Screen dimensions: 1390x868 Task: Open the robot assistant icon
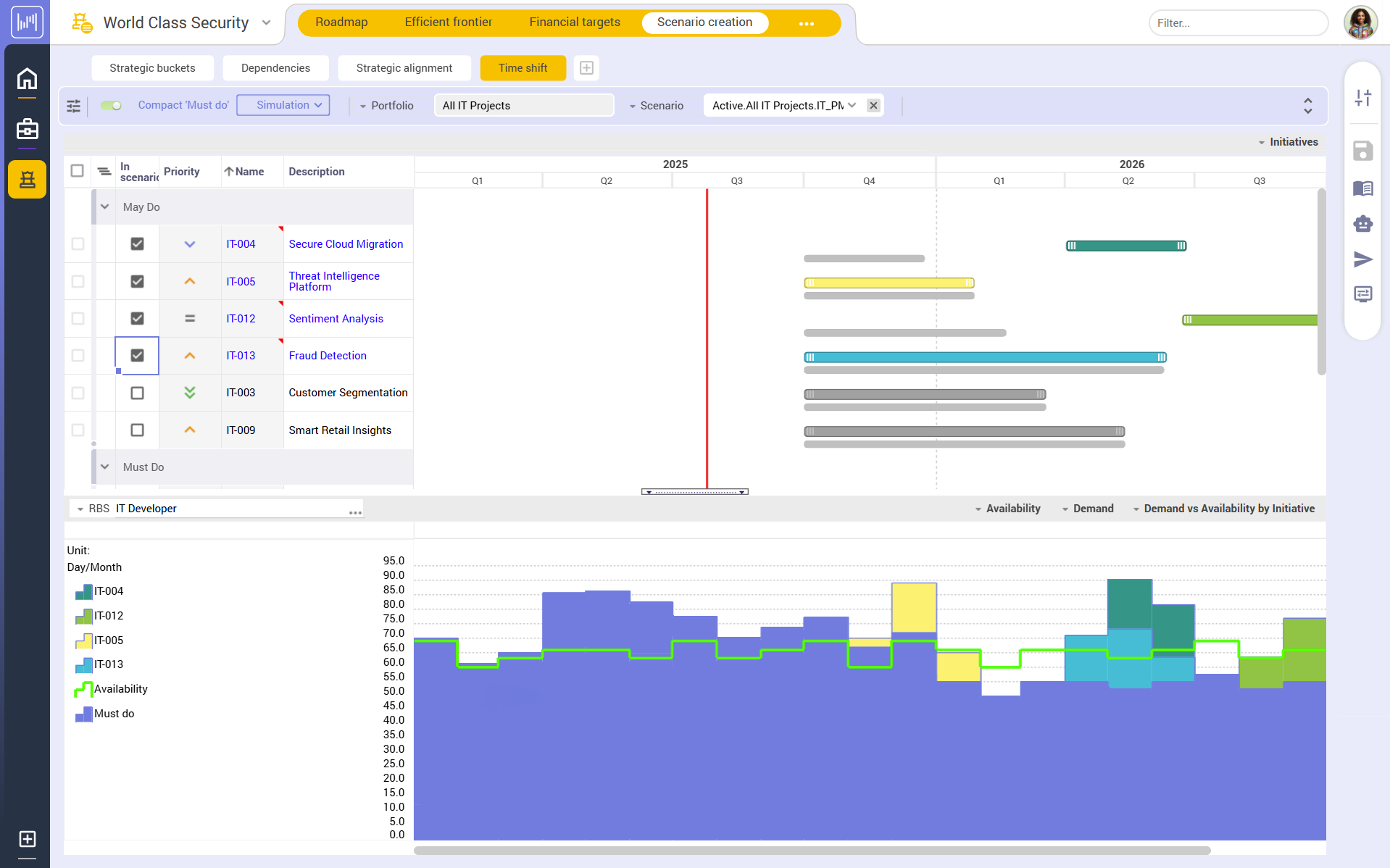pyautogui.click(x=1362, y=224)
